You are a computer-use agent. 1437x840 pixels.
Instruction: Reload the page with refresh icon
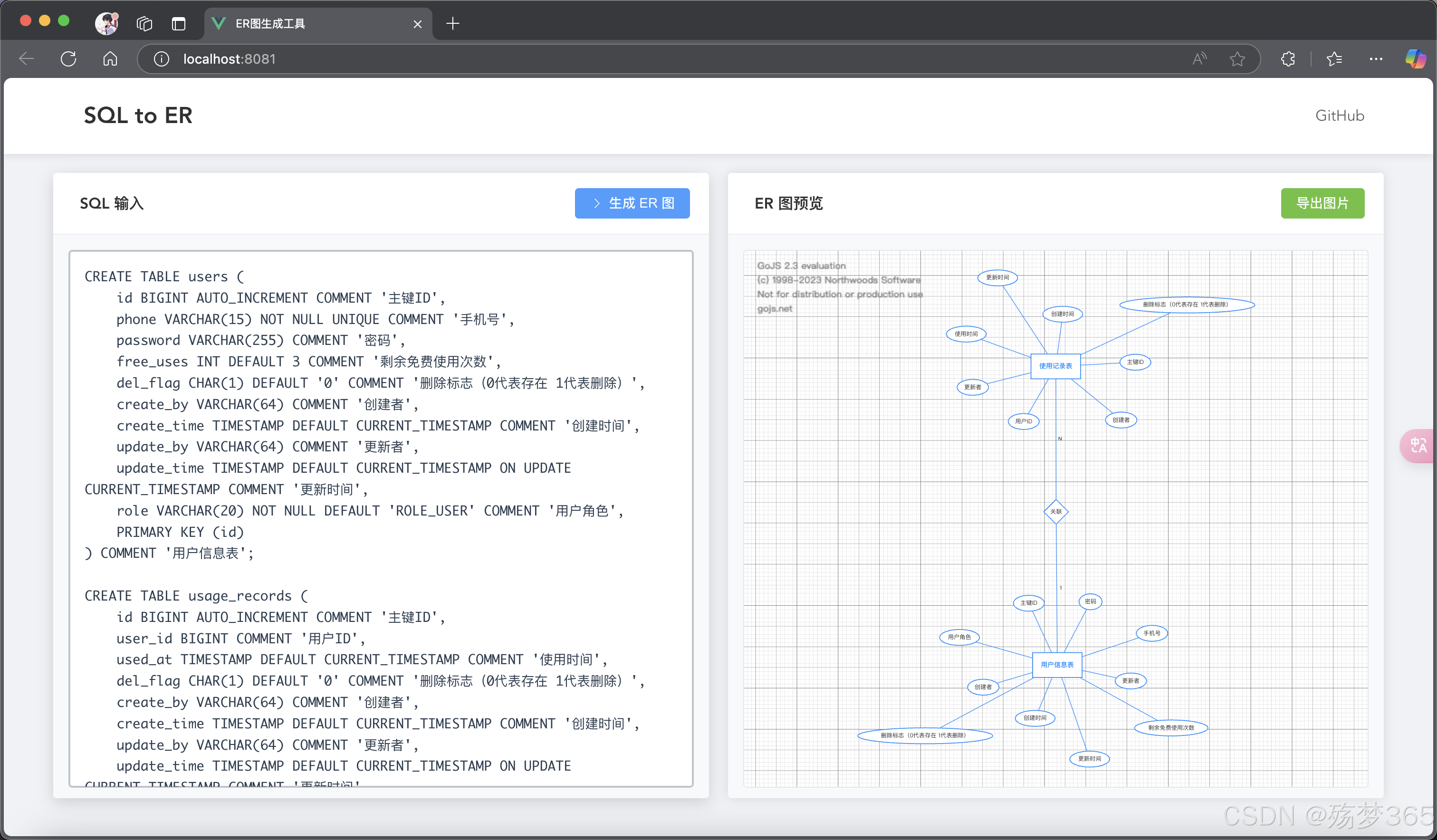point(68,59)
